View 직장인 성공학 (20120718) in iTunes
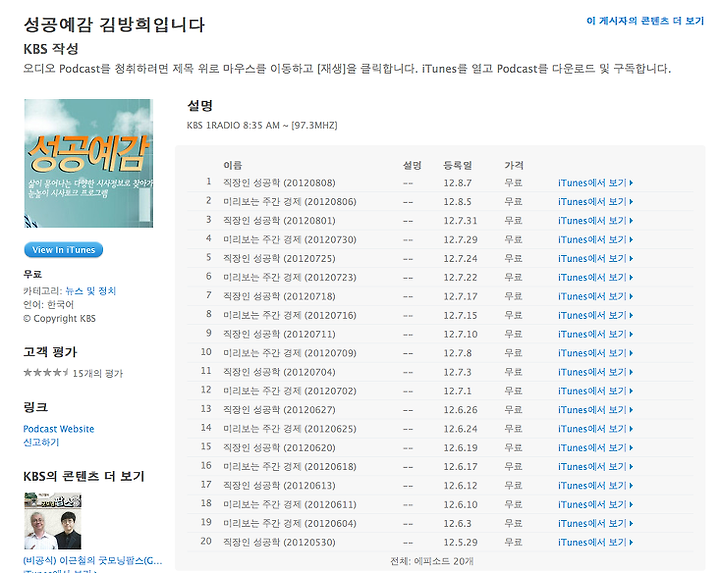 (596, 296)
